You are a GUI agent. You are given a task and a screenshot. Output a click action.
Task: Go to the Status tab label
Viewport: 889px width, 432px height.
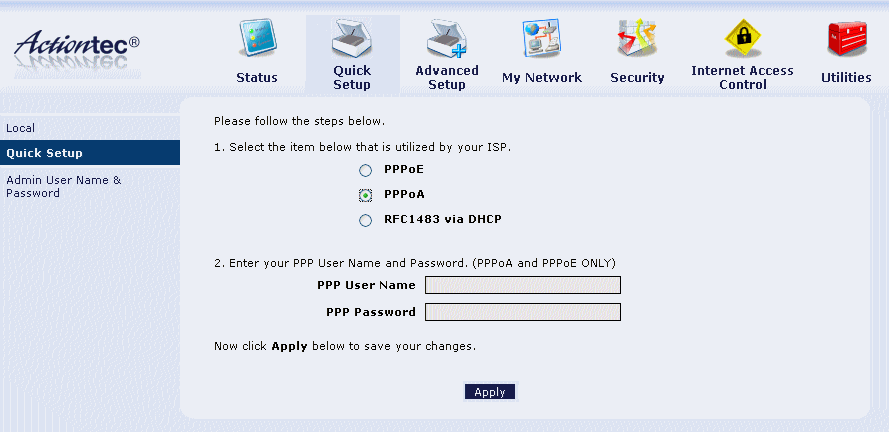click(x=257, y=78)
